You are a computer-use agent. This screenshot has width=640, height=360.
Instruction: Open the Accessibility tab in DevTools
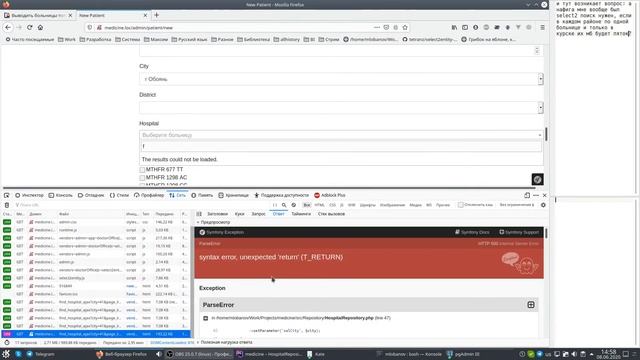click(x=281, y=195)
